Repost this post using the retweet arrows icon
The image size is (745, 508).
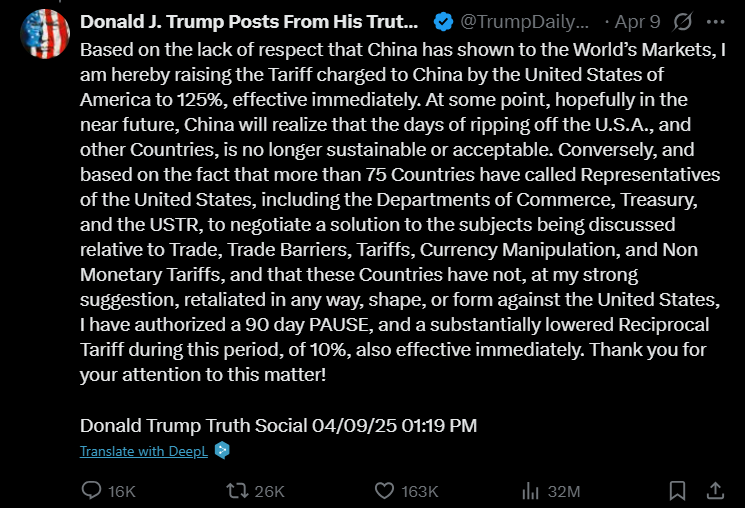point(236,490)
